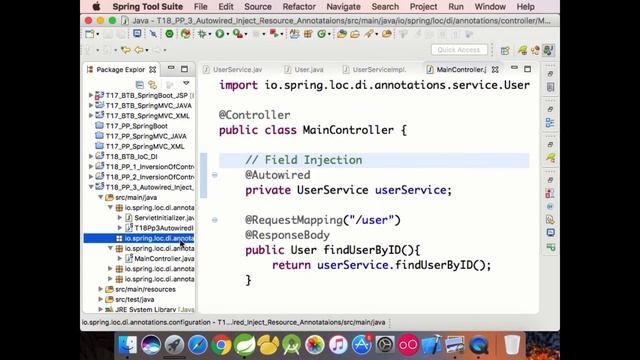The width and height of the screenshot is (640, 360).
Task: Open the Apple menu
Action: click(96, 7)
